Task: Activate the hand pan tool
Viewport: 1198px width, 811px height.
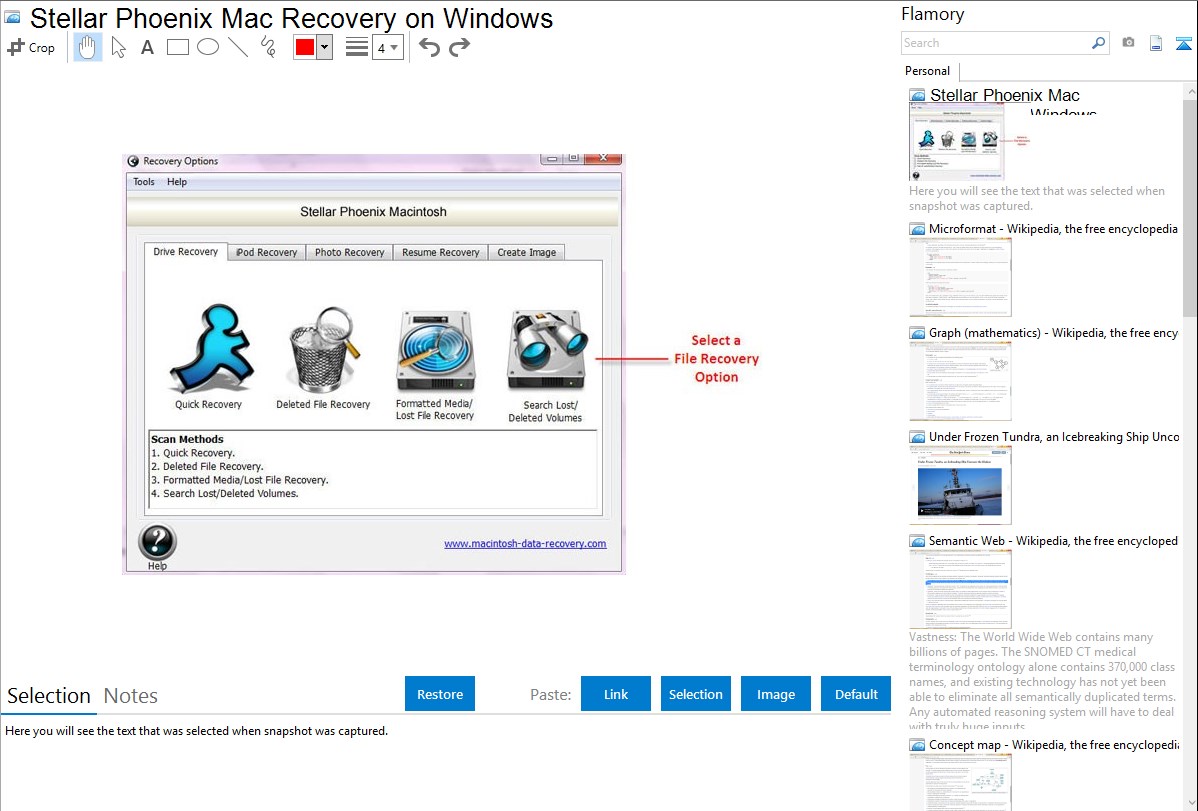Action: pos(87,47)
